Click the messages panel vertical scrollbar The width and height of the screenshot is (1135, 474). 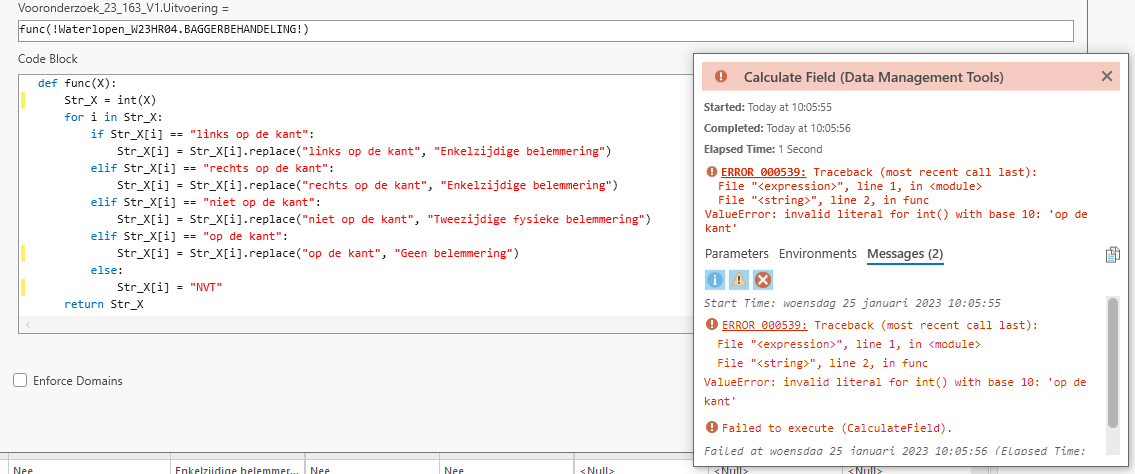[x=1112, y=362]
